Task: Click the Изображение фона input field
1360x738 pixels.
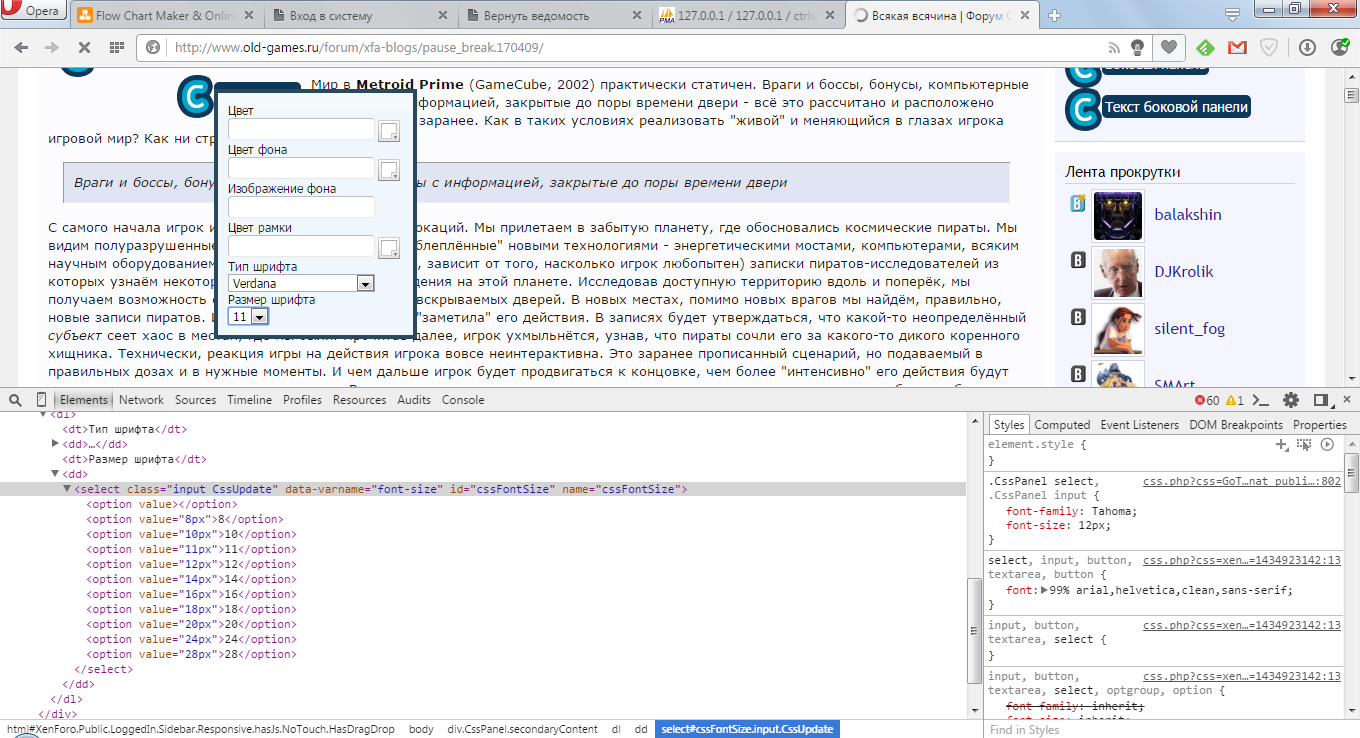Action: click(301, 207)
